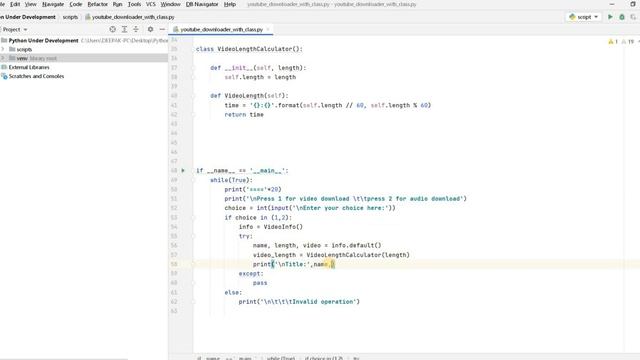The width and height of the screenshot is (640, 360).
Task: Close the youtube_downloader_with_class.py editor tab
Action: [x=268, y=29]
